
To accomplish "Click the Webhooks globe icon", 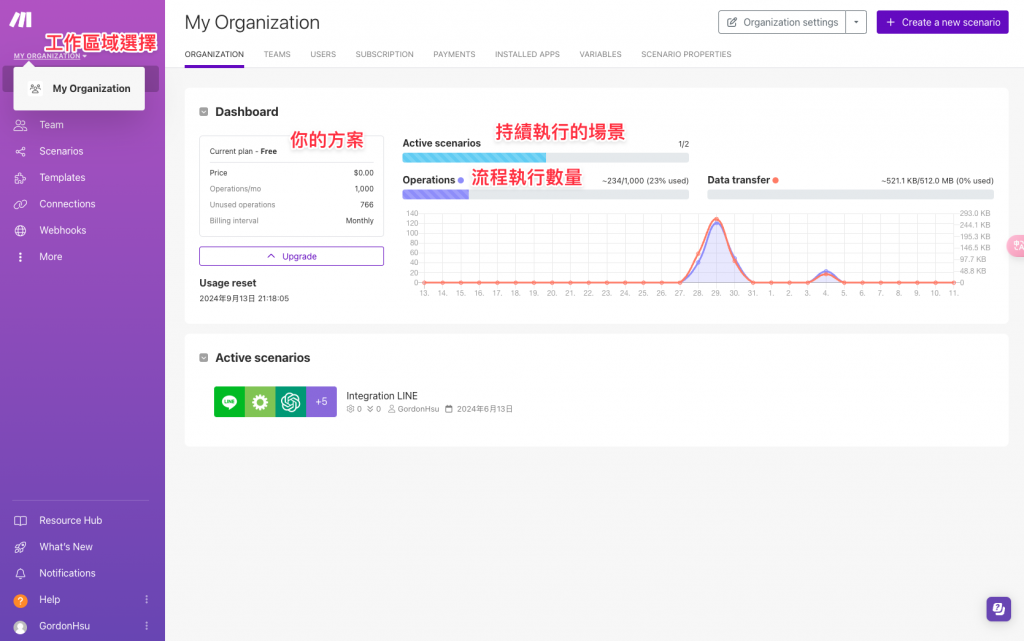I will (x=20, y=230).
